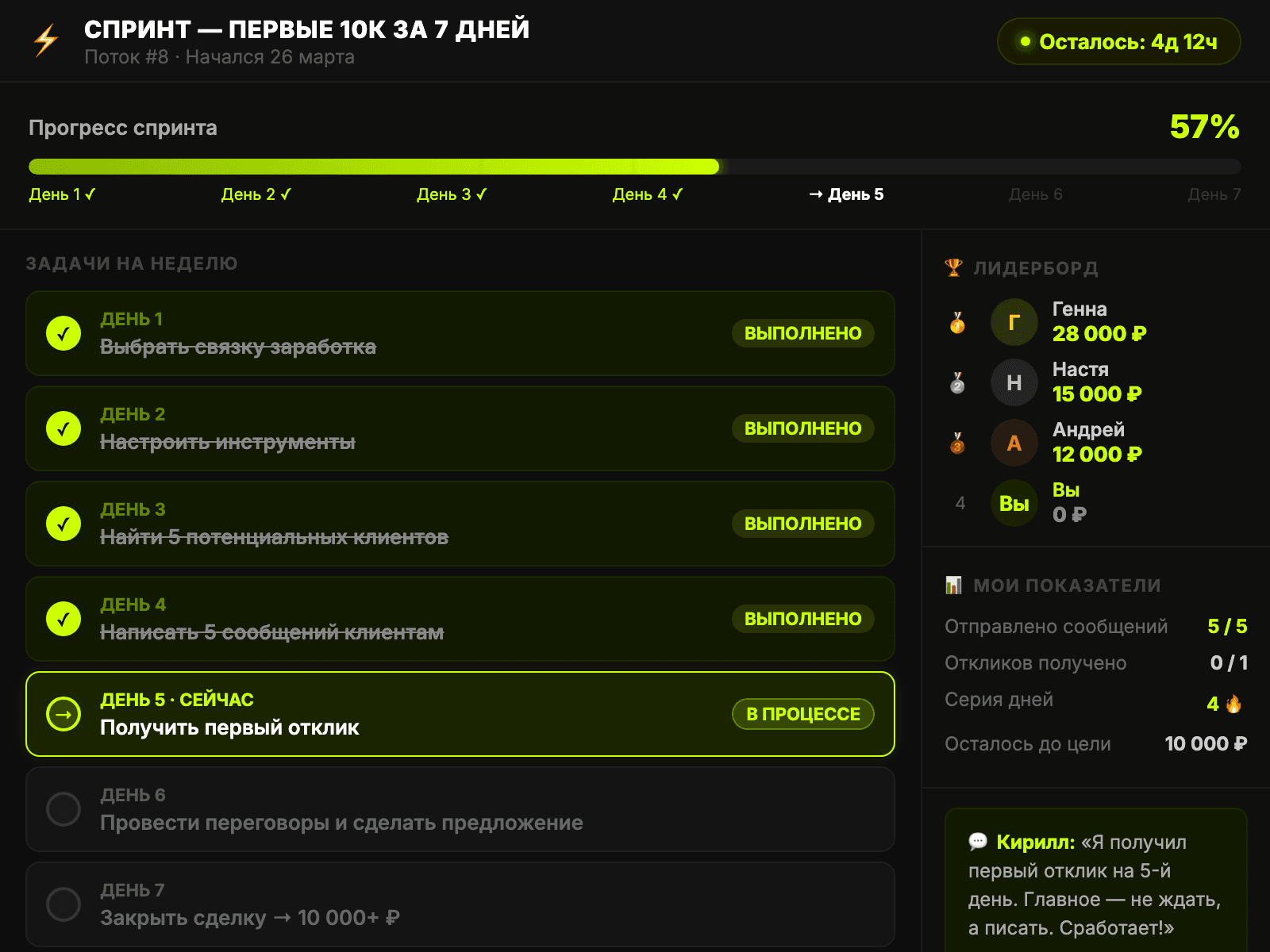Open task Настроить инструменты

460,428
